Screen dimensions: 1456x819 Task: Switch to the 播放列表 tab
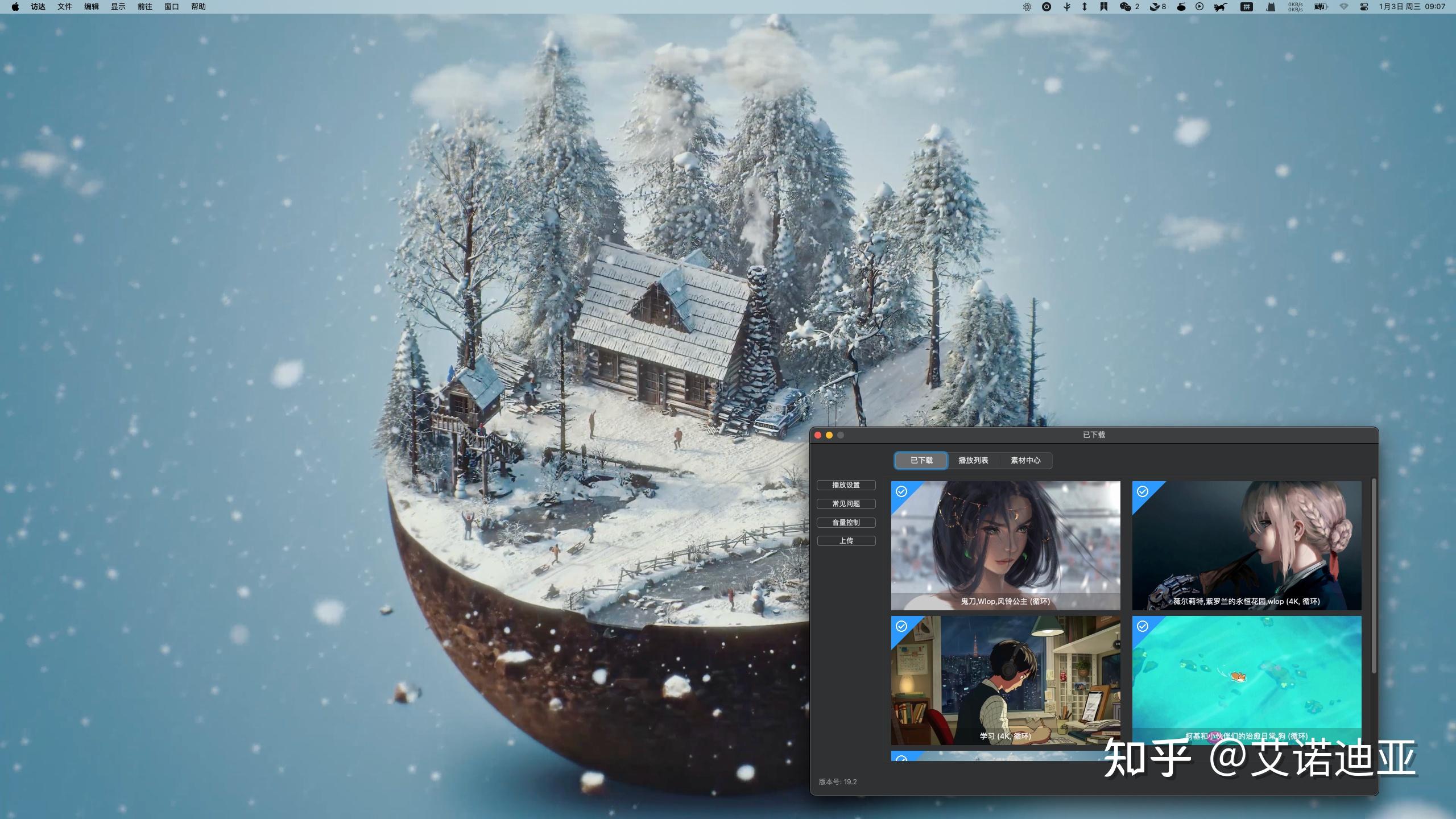tap(972, 461)
